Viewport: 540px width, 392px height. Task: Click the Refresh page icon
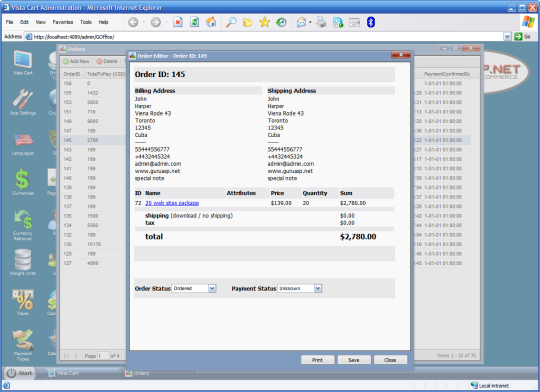[x=195, y=22]
